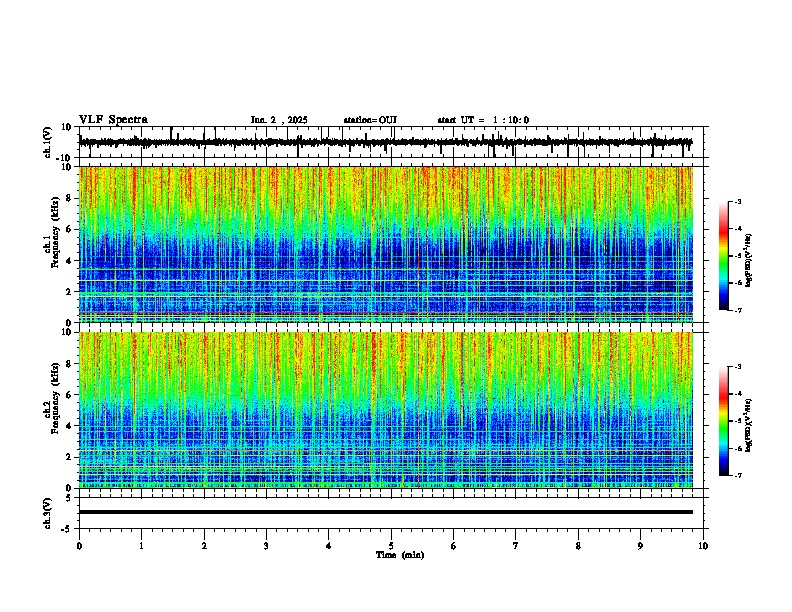Viewport: 792px width, 612px height.
Task: Click the upper color bar log(PSD) unit label
Action: click(749, 260)
